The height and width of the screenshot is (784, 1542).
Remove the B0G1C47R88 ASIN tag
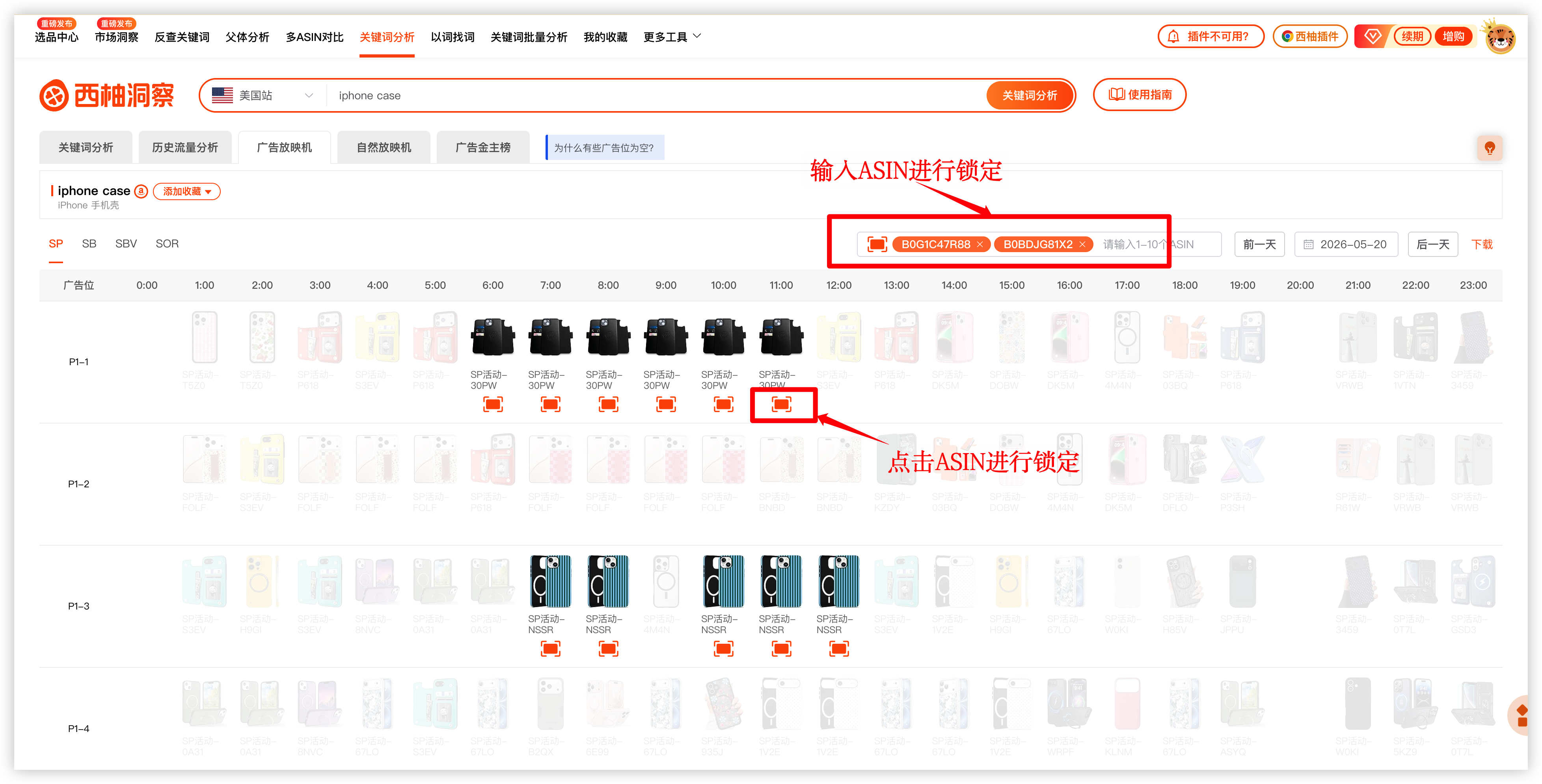tap(980, 244)
